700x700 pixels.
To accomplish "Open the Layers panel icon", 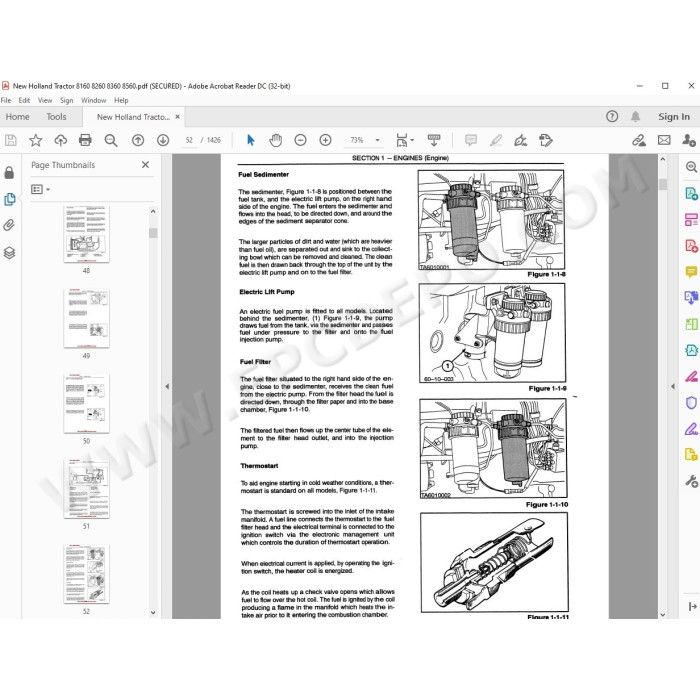I will coord(9,253).
